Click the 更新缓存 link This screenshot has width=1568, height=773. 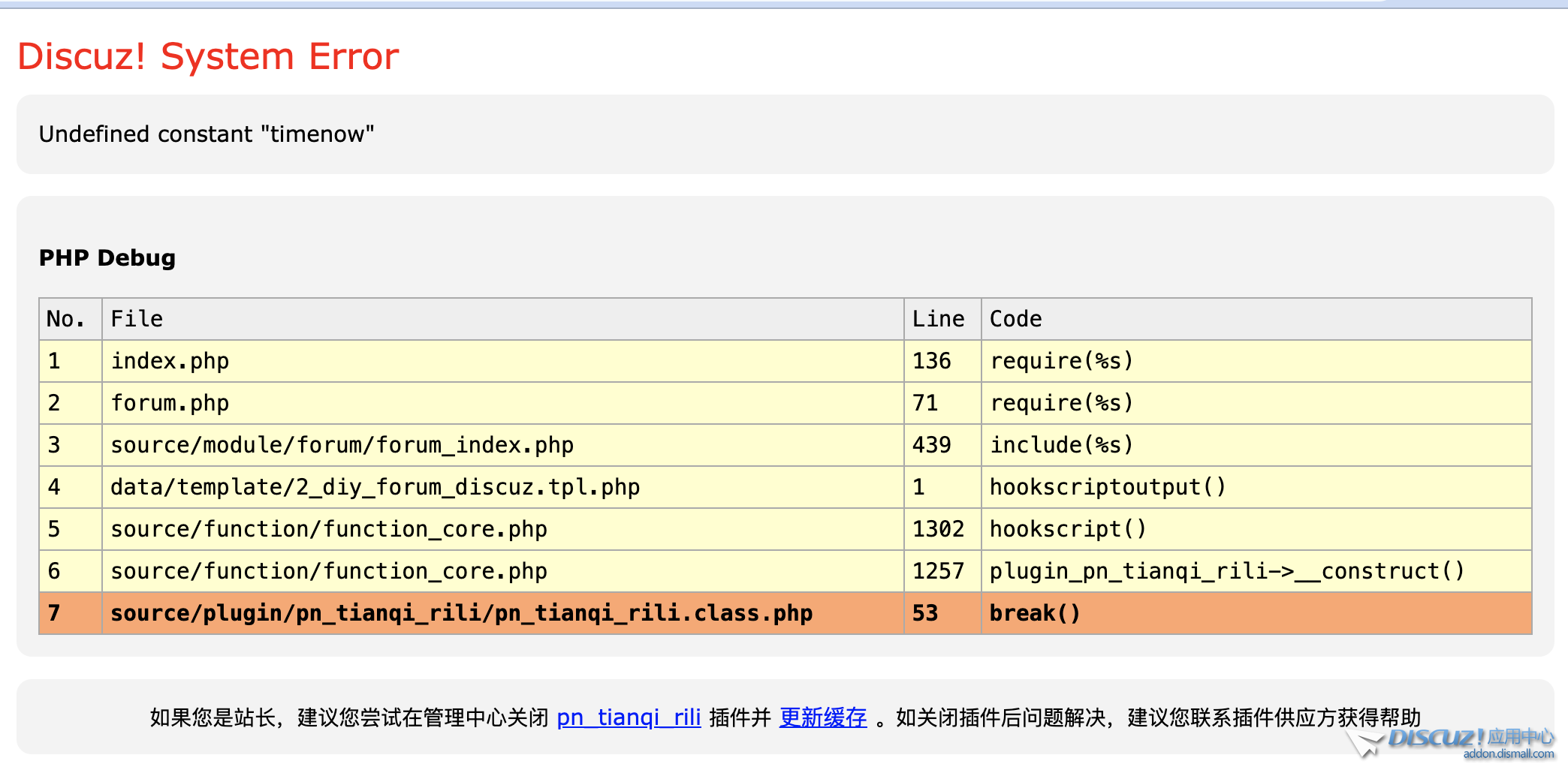pyautogui.click(x=822, y=717)
